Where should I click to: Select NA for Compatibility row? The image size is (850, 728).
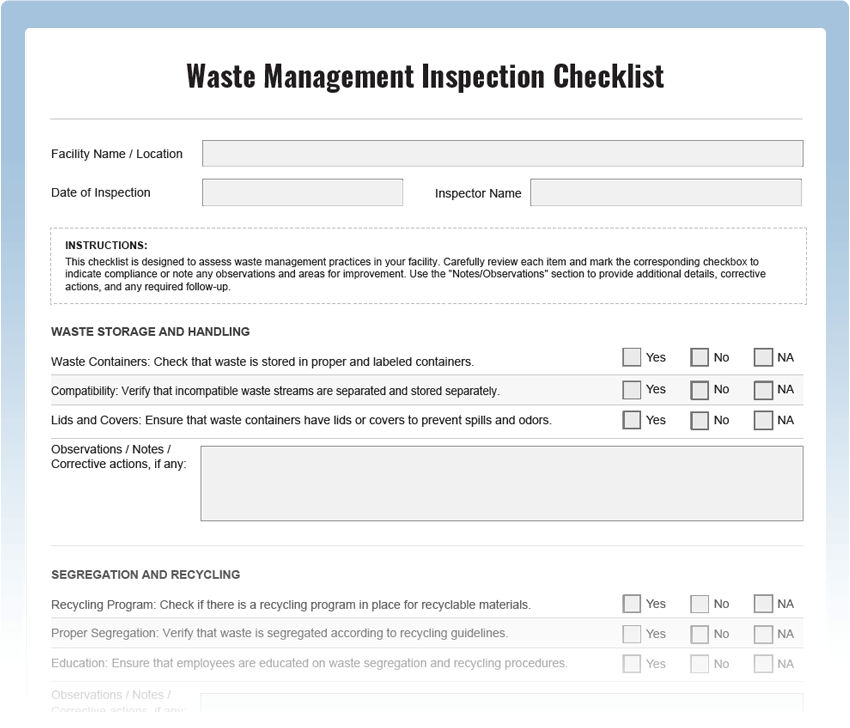pyautogui.click(x=763, y=390)
